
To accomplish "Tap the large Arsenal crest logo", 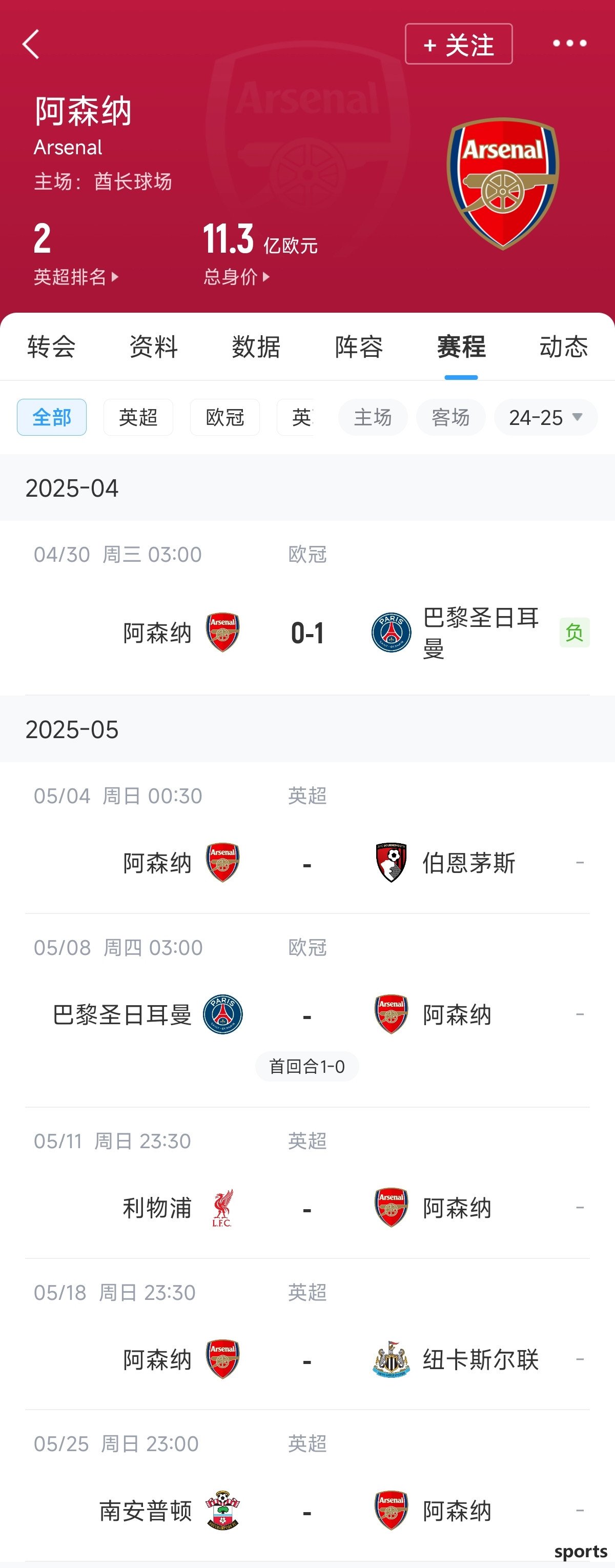I will pyautogui.click(x=502, y=183).
